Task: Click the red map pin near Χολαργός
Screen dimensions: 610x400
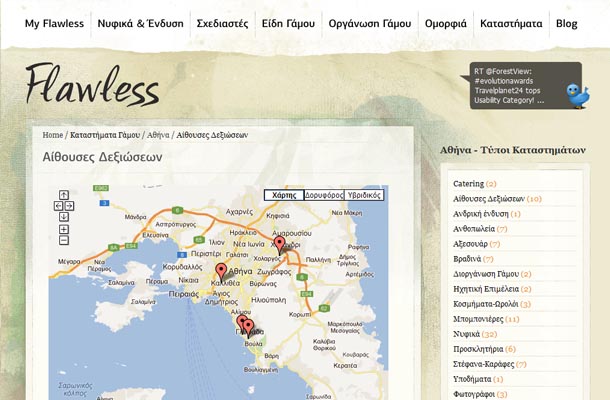Action: click(279, 243)
